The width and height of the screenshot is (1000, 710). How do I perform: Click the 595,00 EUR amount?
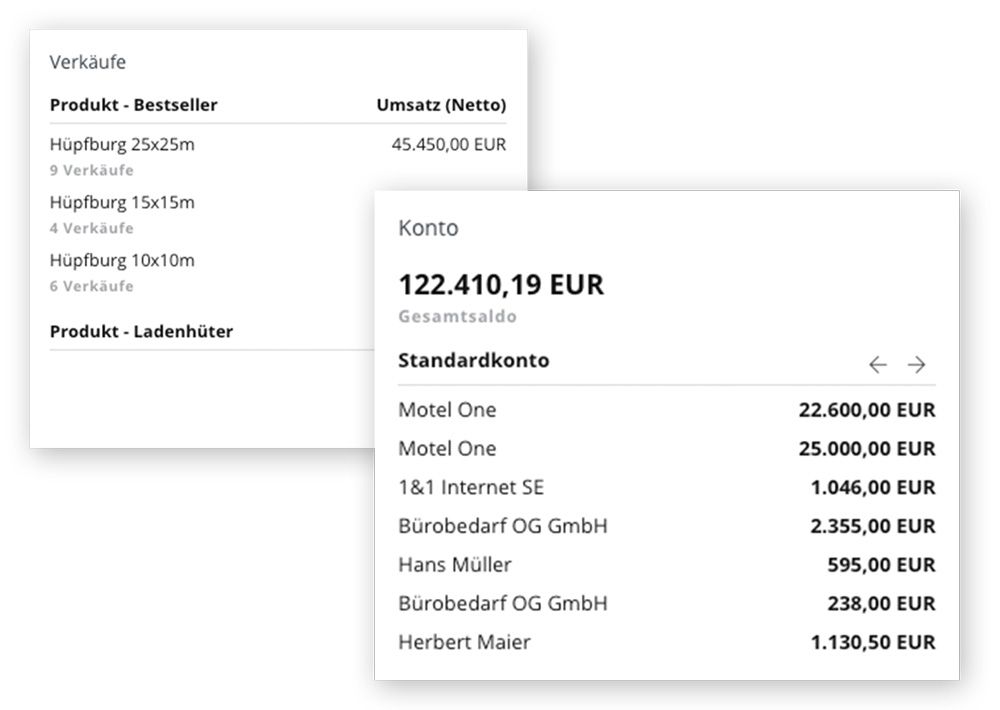click(x=881, y=565)
